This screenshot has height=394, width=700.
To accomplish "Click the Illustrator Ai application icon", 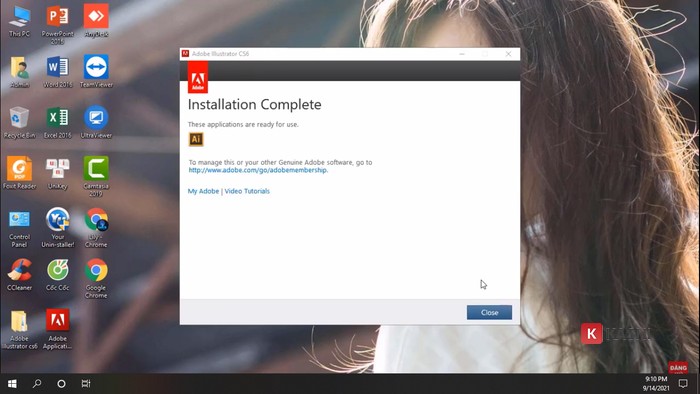I will click(196, 139).
